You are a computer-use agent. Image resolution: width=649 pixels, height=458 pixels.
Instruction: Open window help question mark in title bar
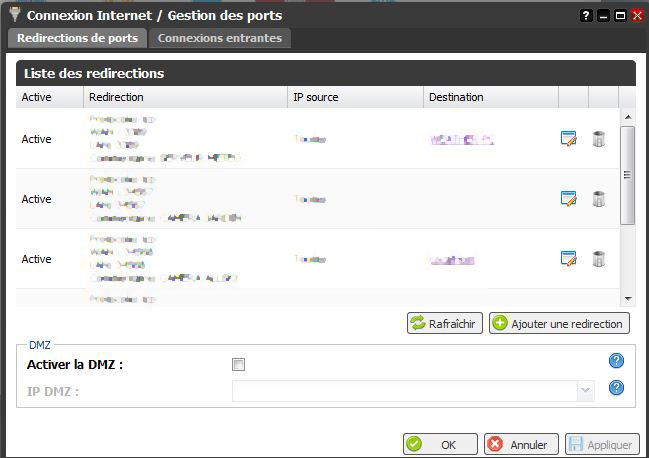coord(586,16)
